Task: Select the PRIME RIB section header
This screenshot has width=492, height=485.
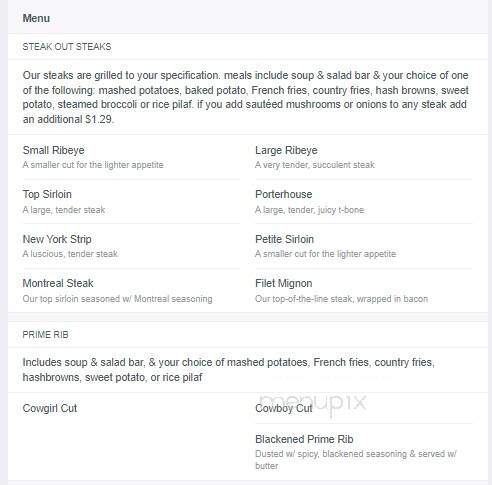Action: (x=45, y=335)
